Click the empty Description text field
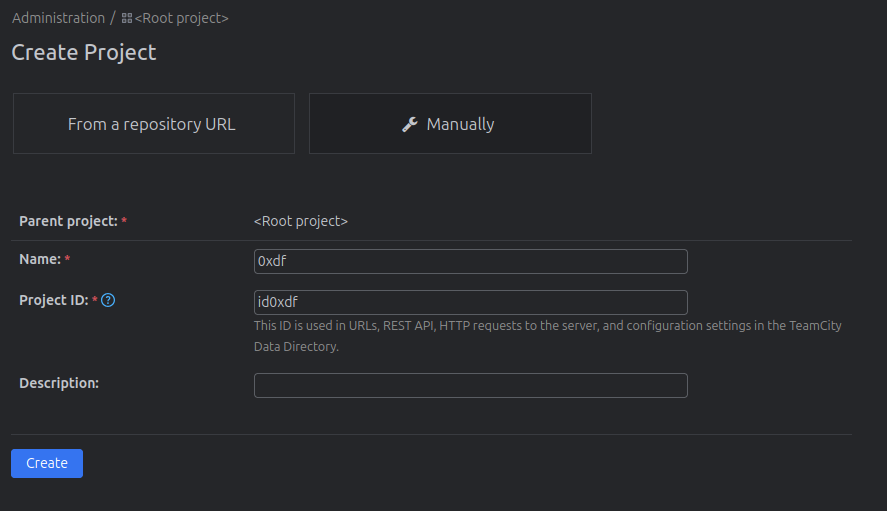887x511 pixels. click(x=470, y=385)
